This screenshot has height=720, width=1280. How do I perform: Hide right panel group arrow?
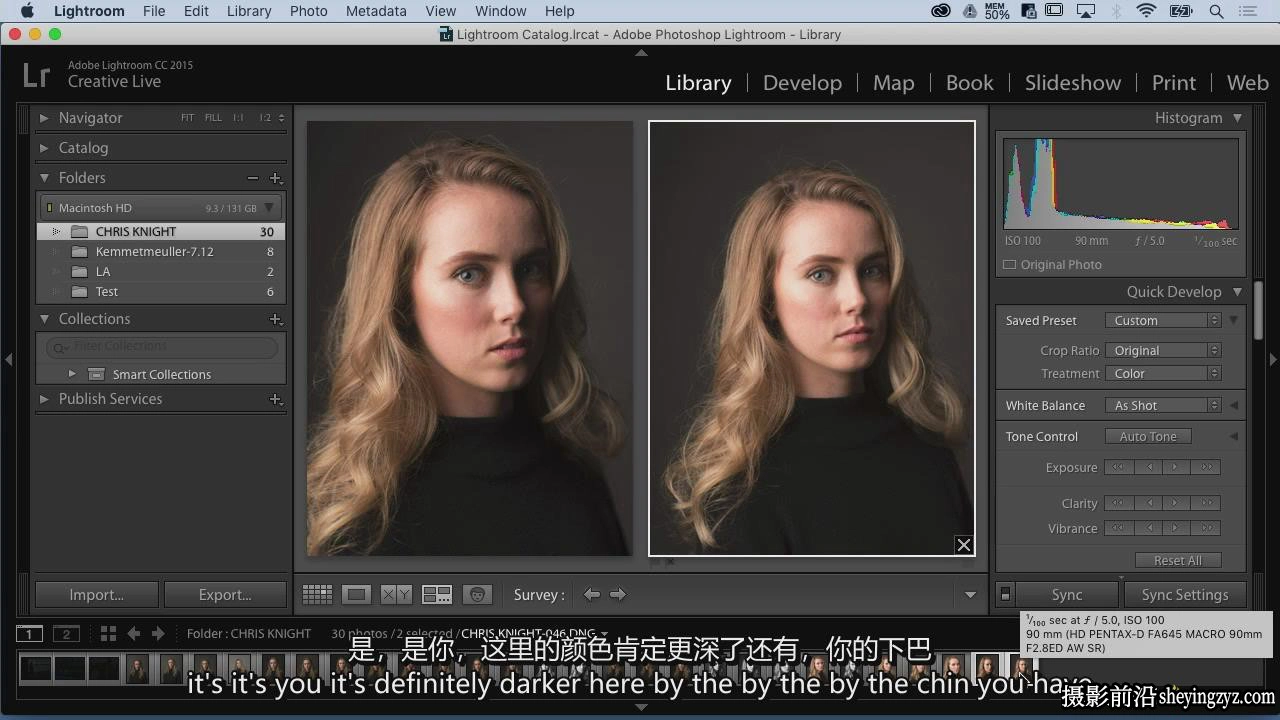click(x=1272, y=359)
